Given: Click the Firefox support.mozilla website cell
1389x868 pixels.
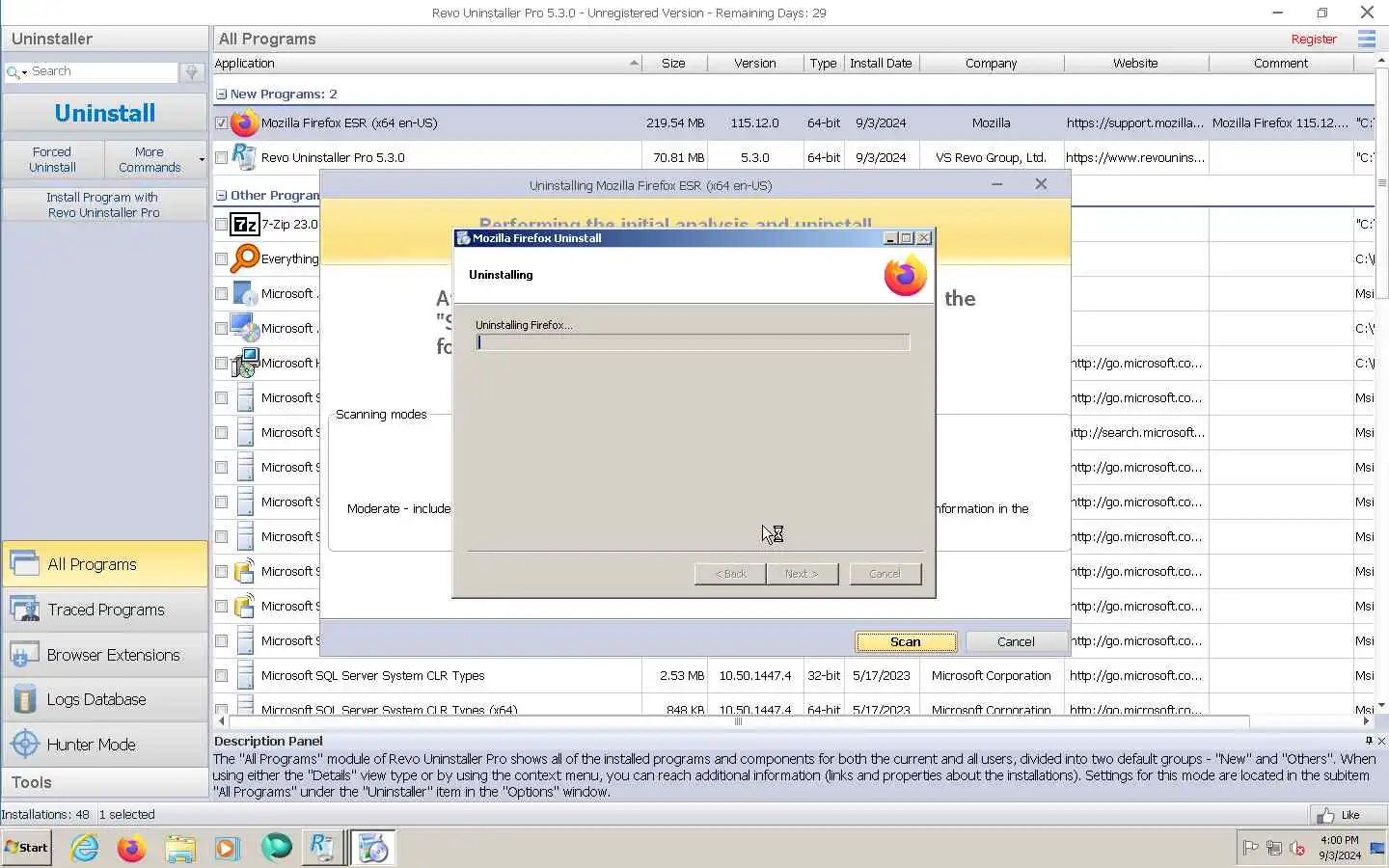Looking at the screenshot, I should coord(1135,123).
